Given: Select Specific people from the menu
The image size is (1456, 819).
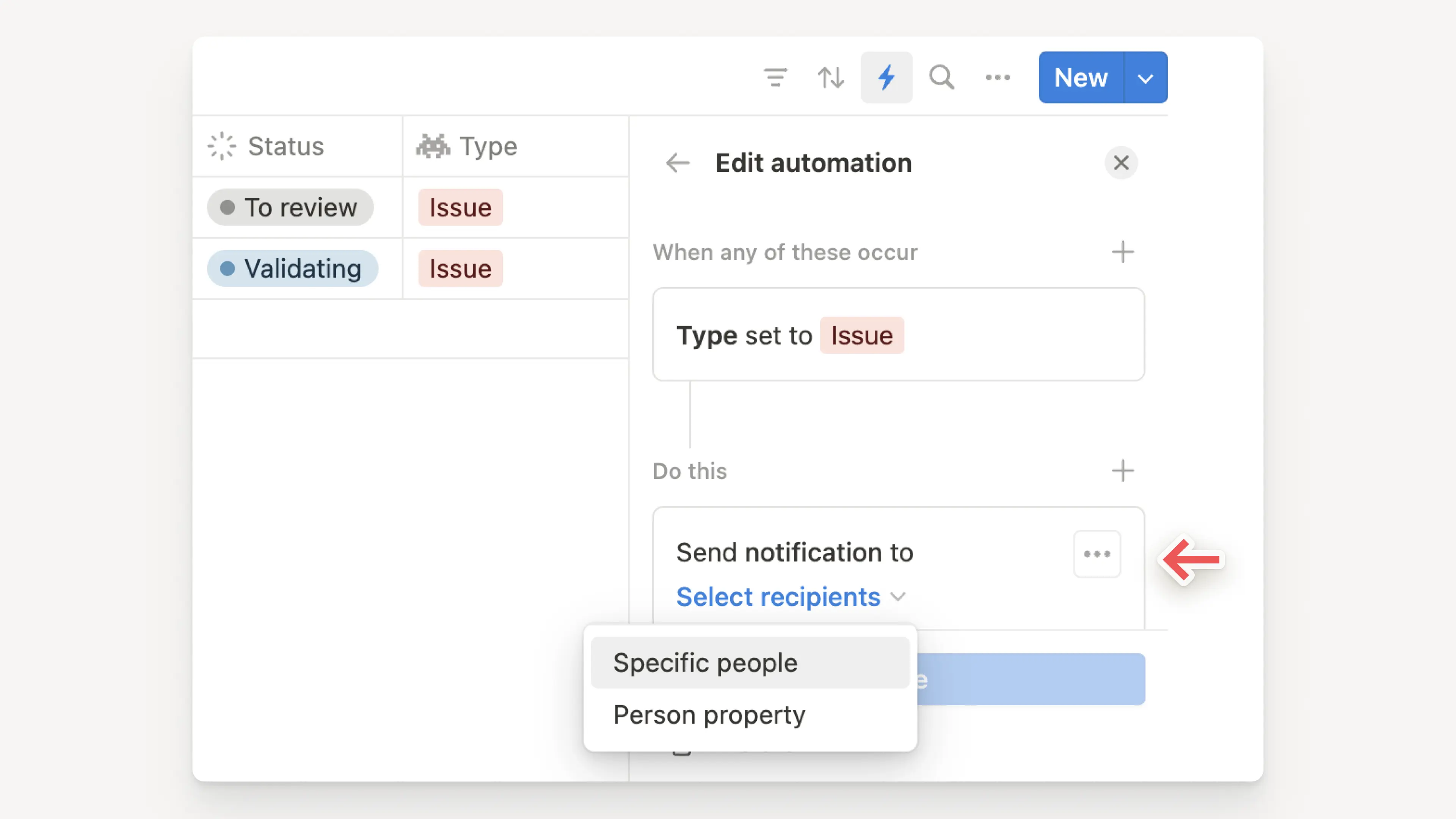Looking at the screenshot, I should pyautogui.click(x=705, y=662).
